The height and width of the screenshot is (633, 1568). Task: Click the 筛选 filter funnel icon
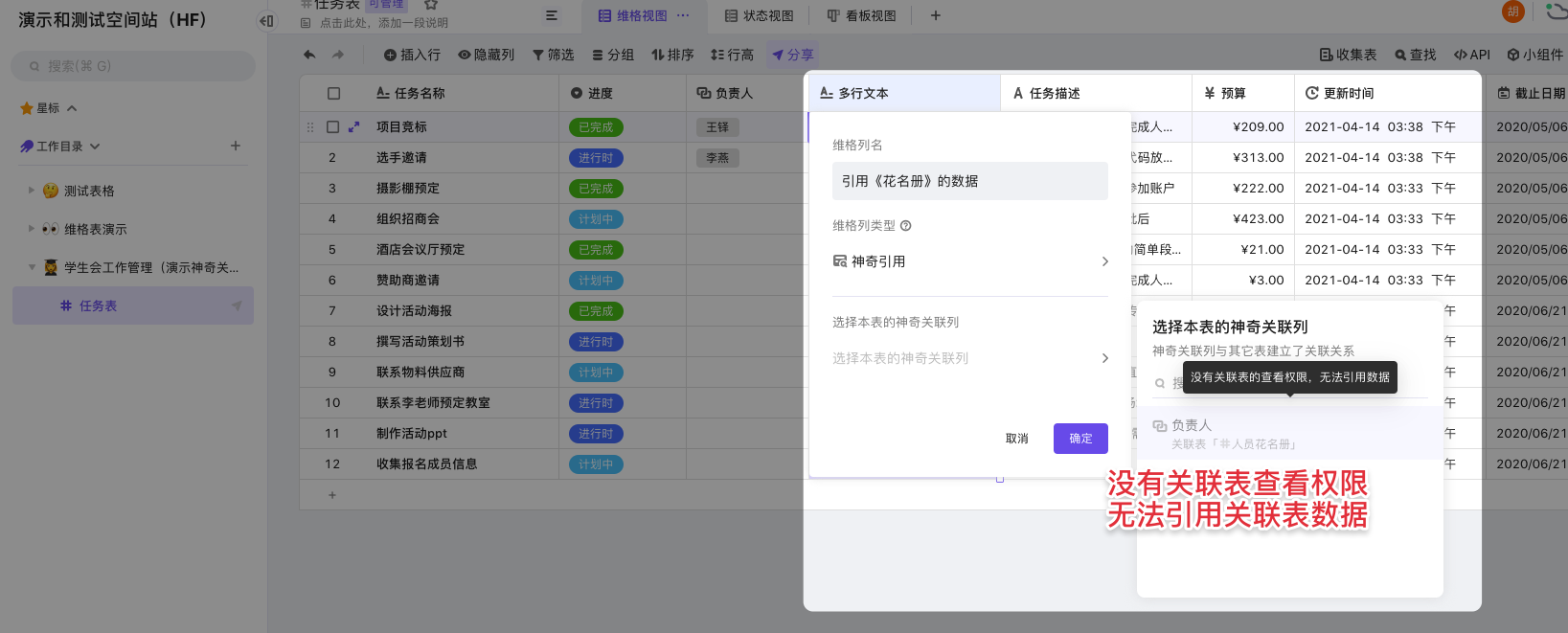click(538, 56)
